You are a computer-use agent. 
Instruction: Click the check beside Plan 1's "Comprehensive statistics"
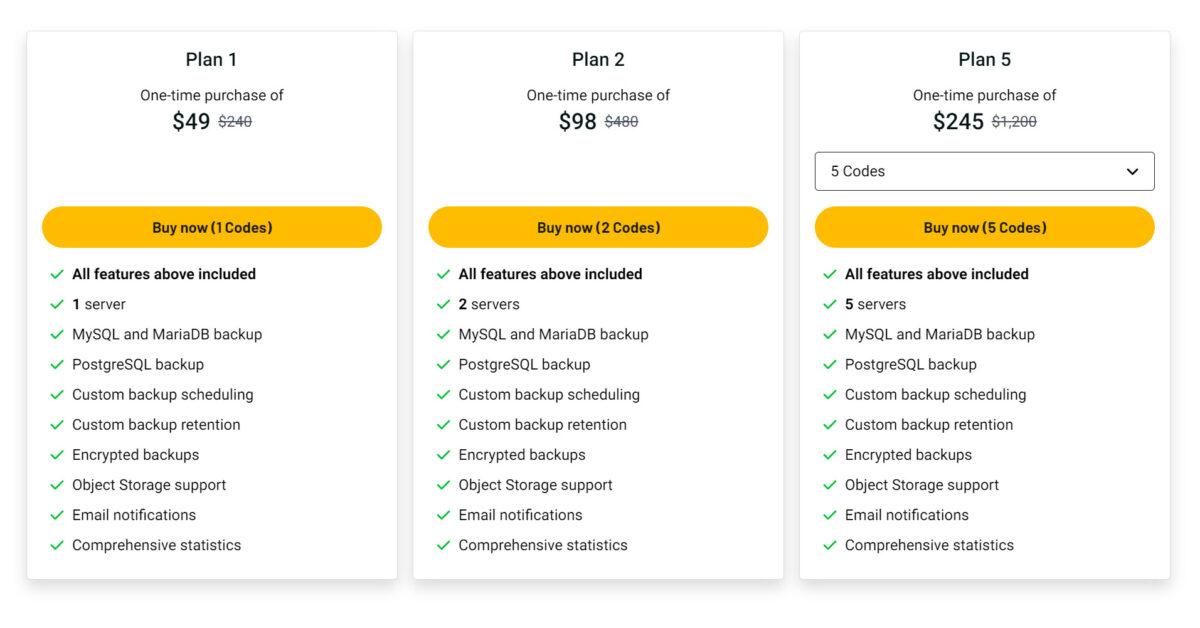point(58,545)
